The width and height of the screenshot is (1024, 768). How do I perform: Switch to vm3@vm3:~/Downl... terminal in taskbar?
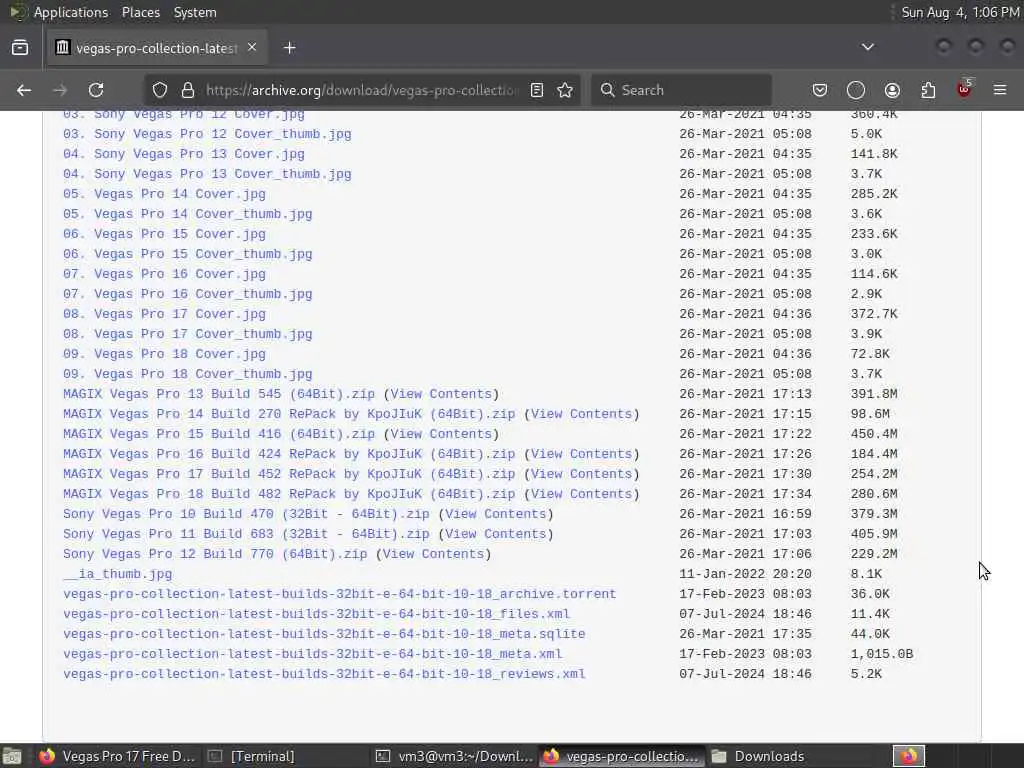454,756
